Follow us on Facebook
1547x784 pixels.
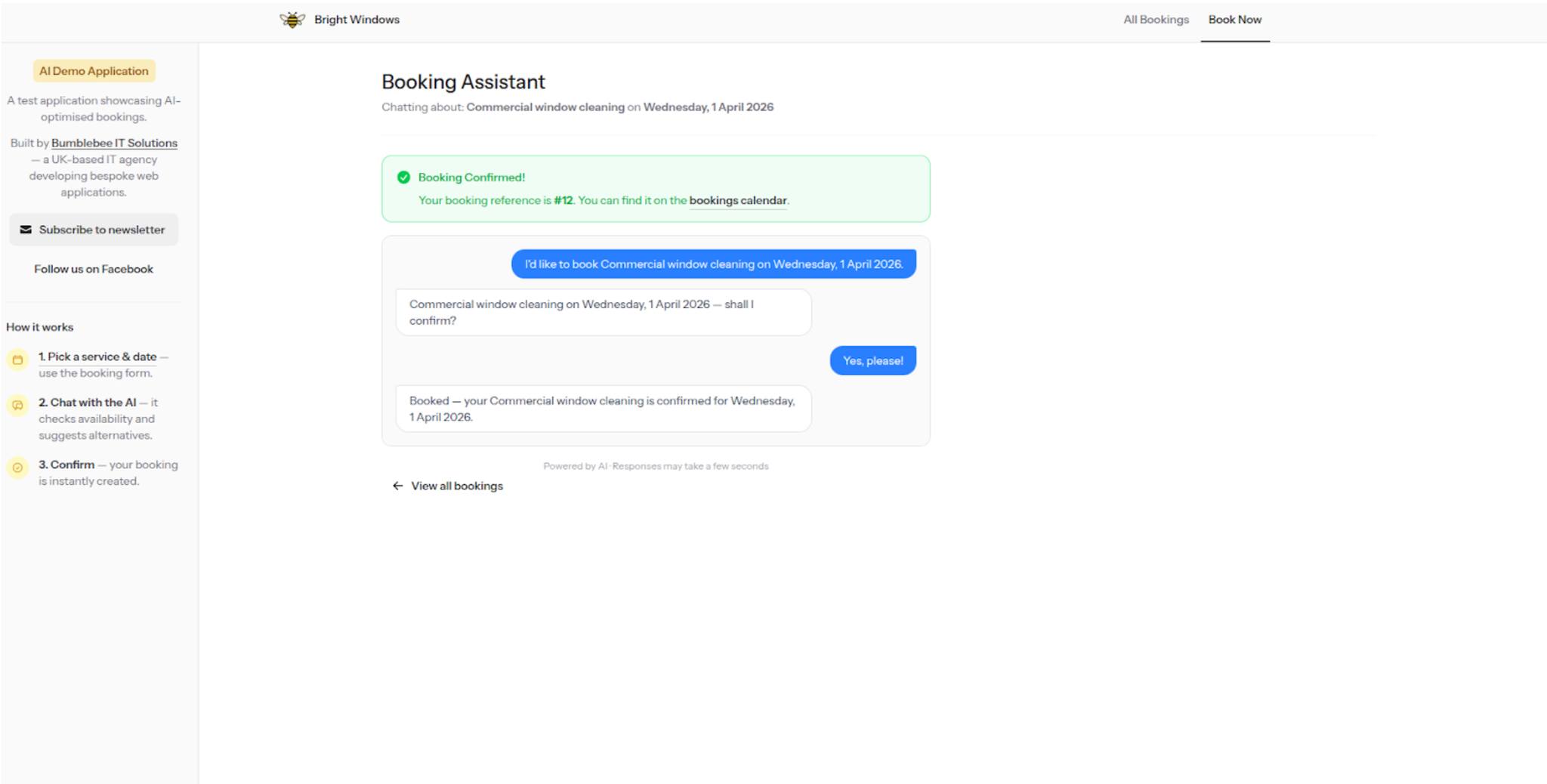[92, 269]
